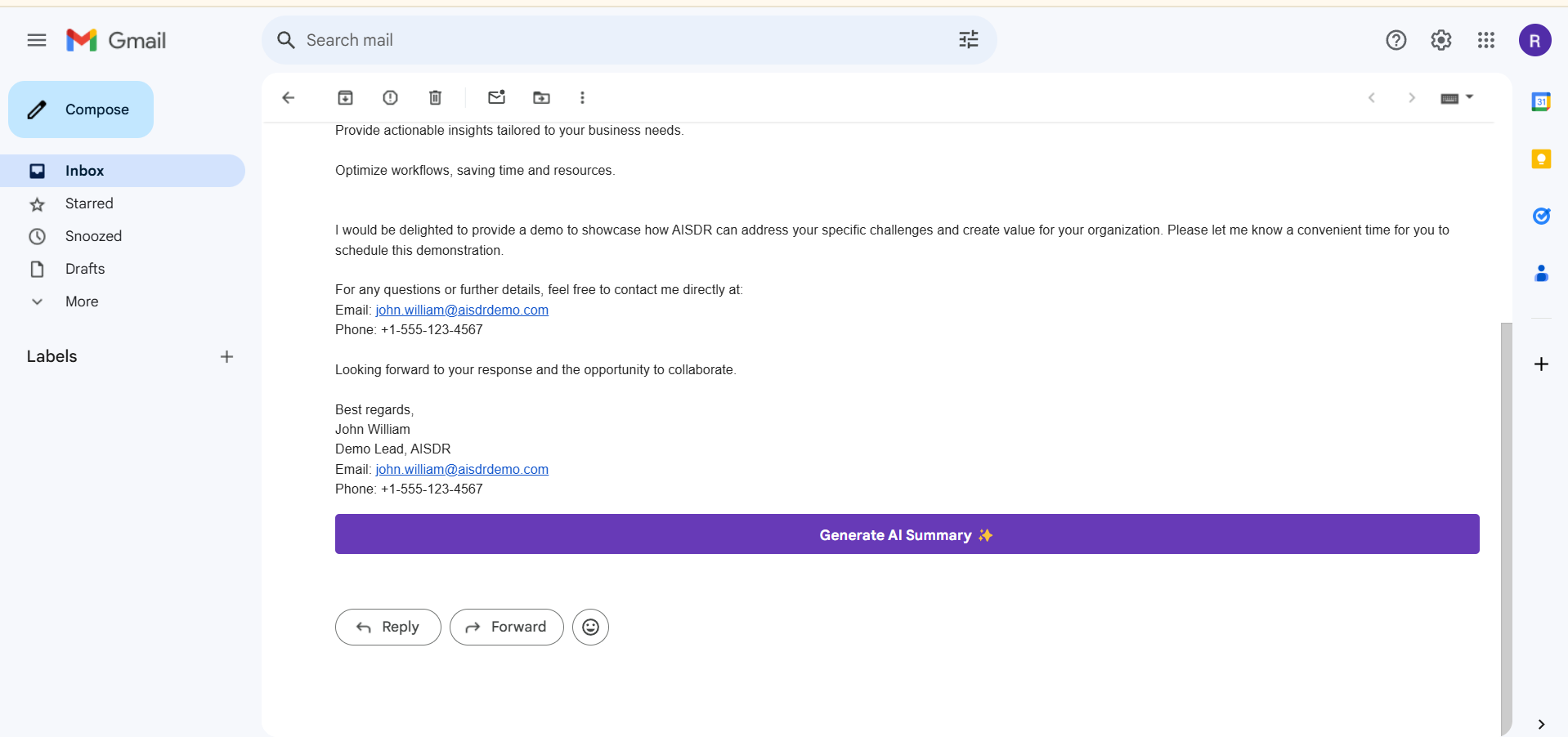Open search options filter icon
1568x737 pixels.
(969, 40)
